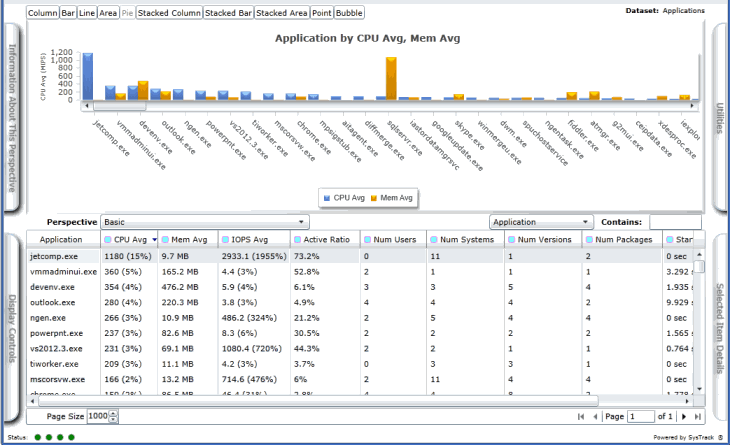Expand Information About This Perspective panel
Image resolution: width=730 pixels, height=445 pixels.
pyautogui.click(x=12, y=118)
